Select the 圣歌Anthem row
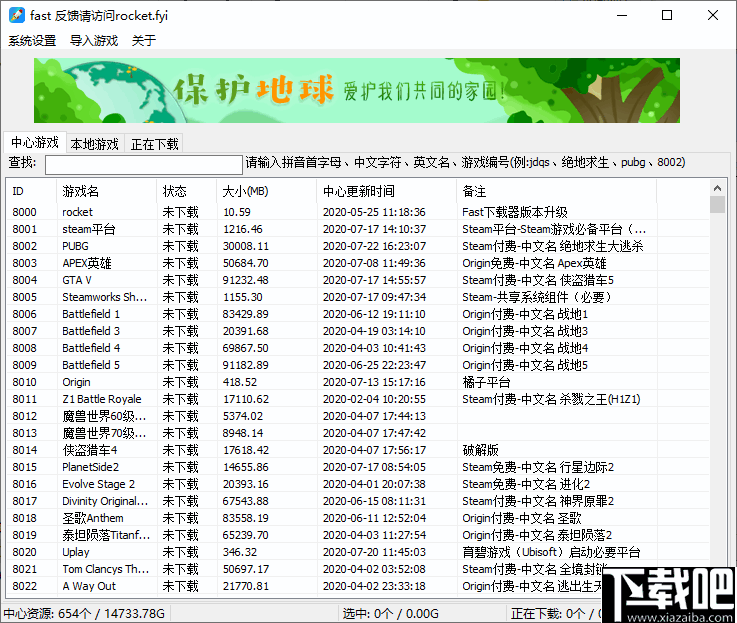The image size is (737, 623). point(358,518)
